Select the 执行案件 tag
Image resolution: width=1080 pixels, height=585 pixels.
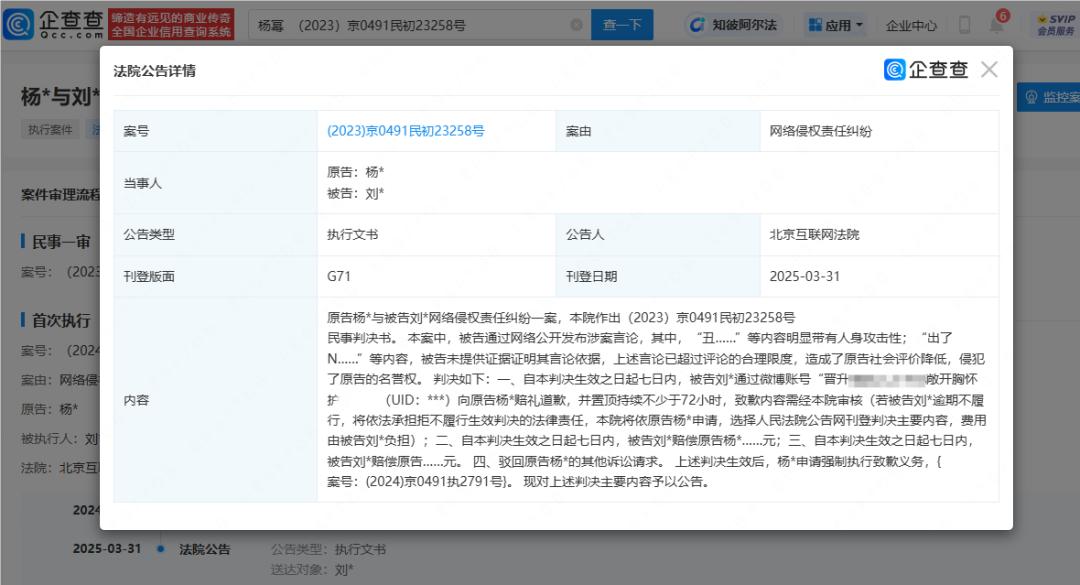point(50,129)
